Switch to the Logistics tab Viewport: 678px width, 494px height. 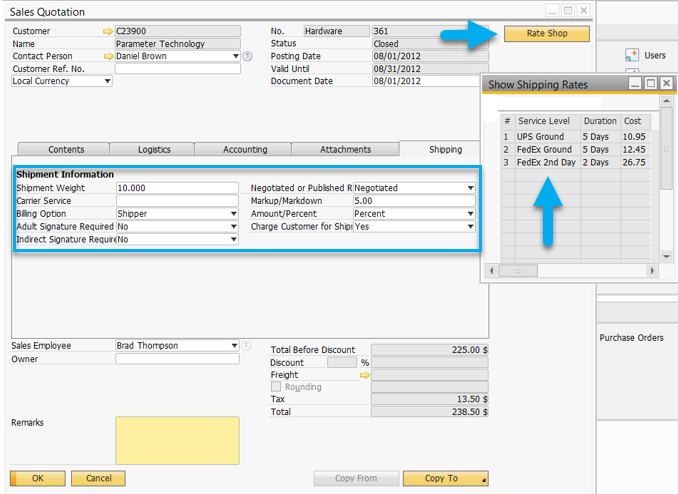click(152, 149)
